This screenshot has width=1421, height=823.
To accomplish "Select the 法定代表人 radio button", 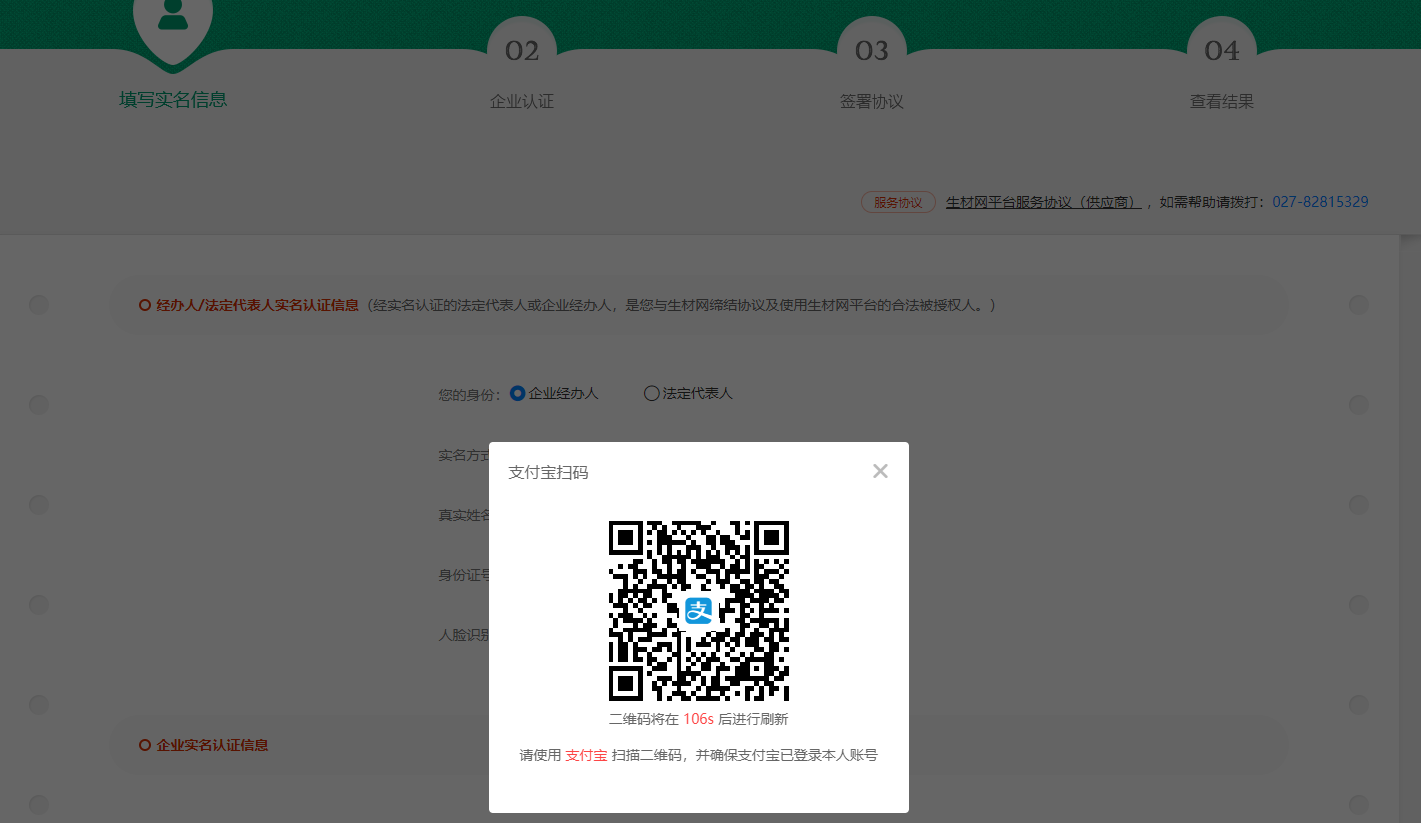I will (651, 393).
